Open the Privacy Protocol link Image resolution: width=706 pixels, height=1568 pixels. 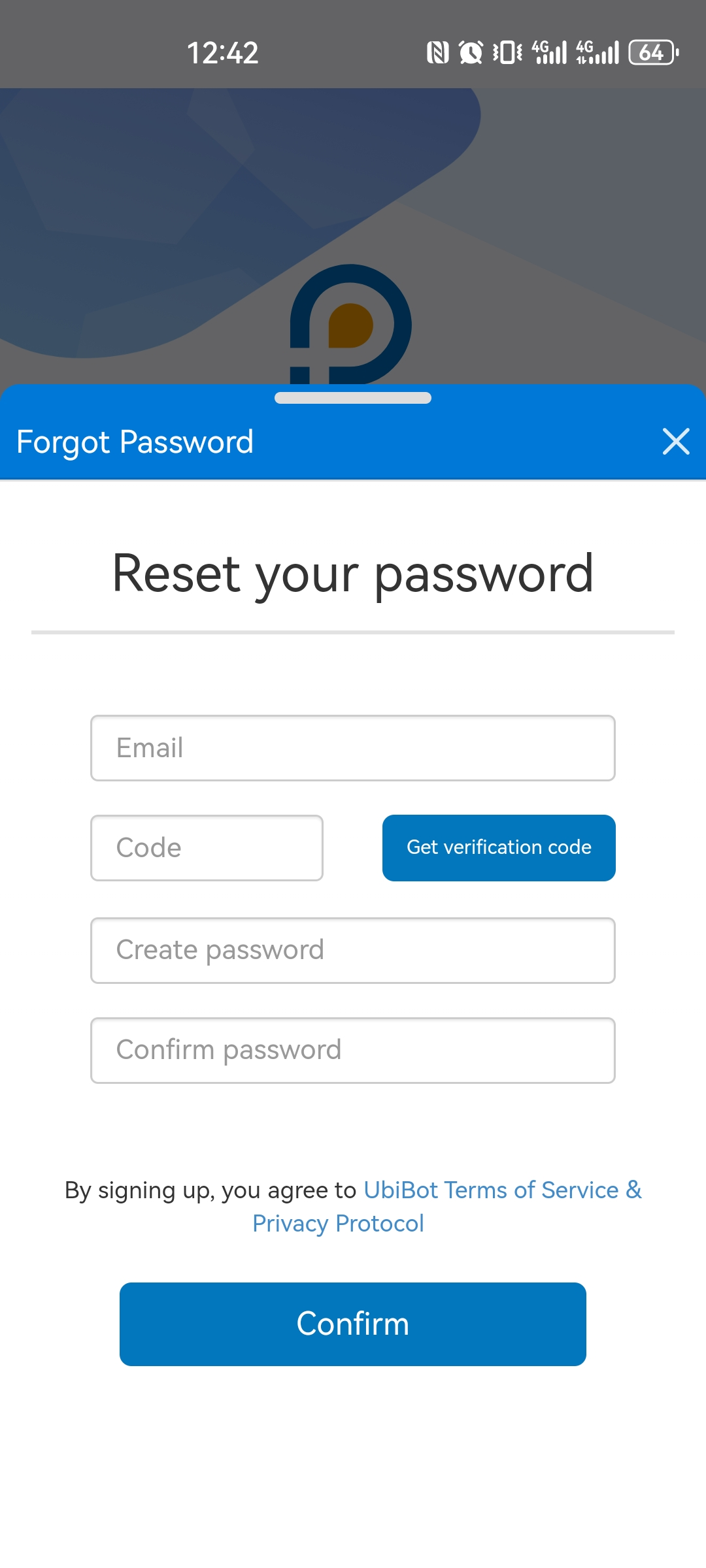click(338, 1223)
